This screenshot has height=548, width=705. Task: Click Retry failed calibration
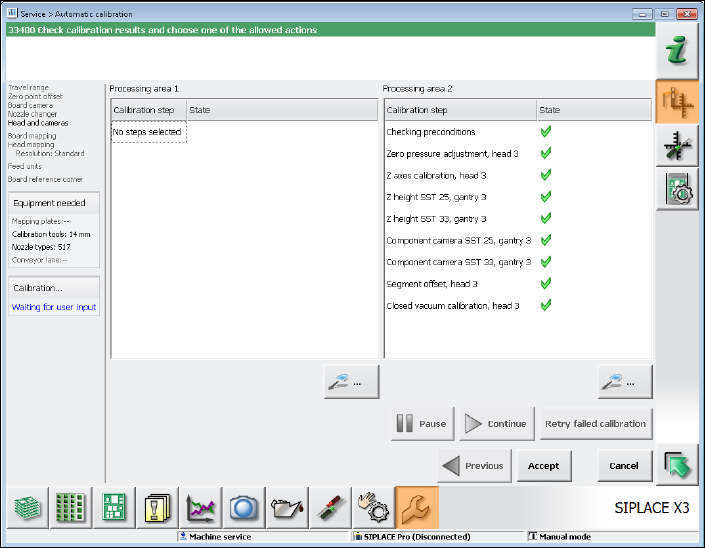596,424
